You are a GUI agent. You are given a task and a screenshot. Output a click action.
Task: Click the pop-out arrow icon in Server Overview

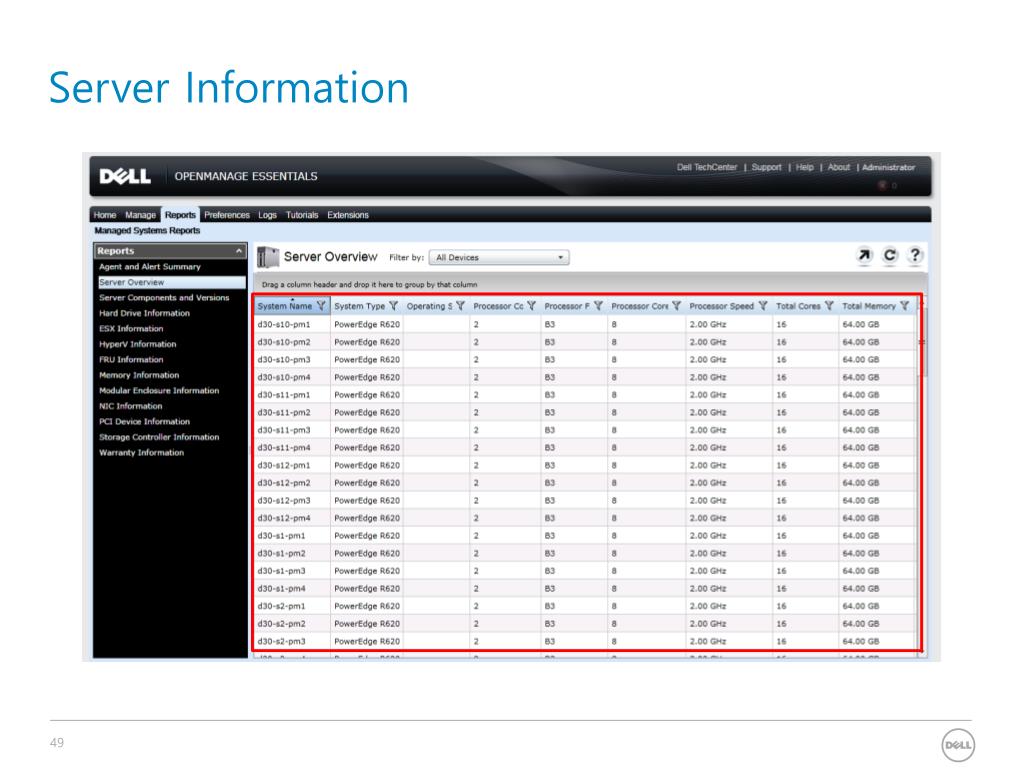point(864,255)
